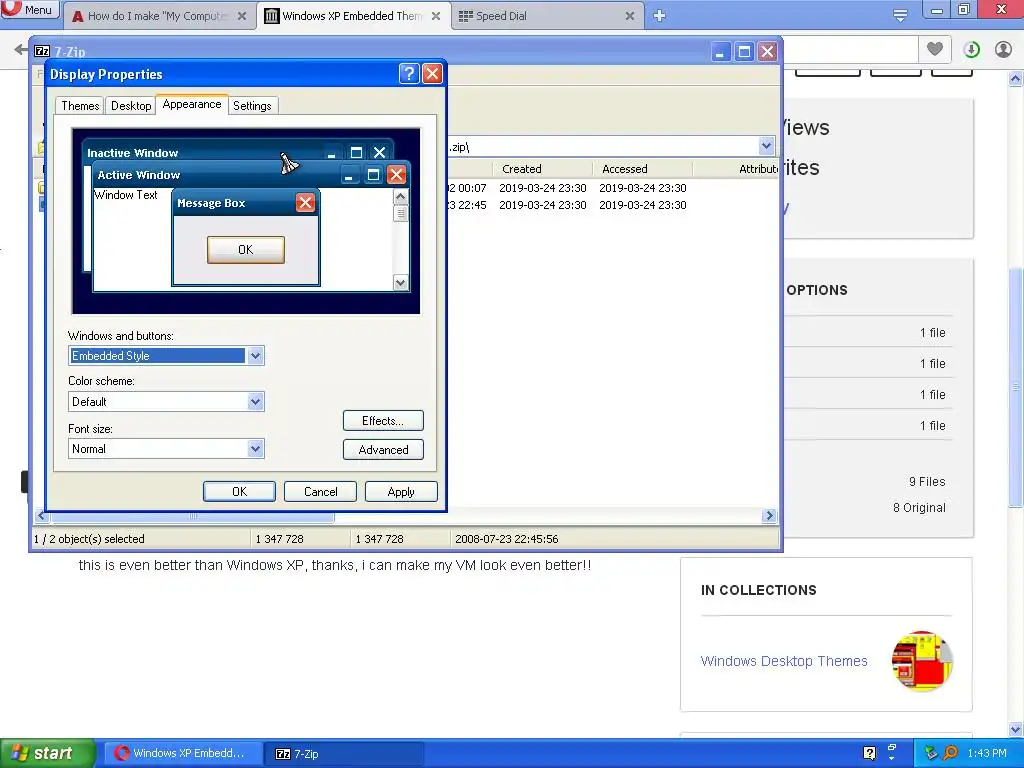Click Apply in Display Properties
This screenshot has width=1024, height=768.
click(401, 491)
